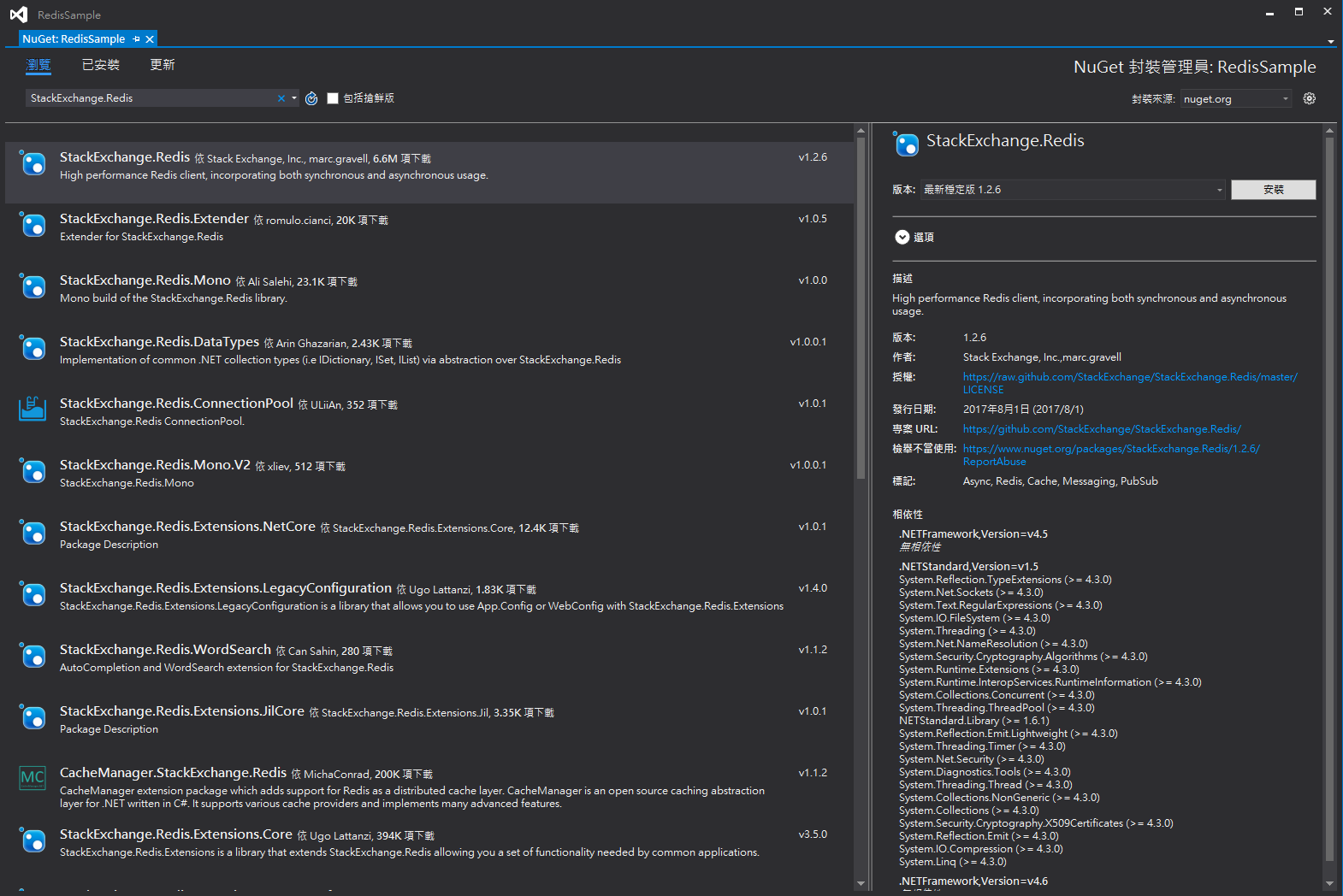Open the package source settings gear
Image resolution: width=1343 pixels, height=896 pixels.
(x=1309, y=98)
